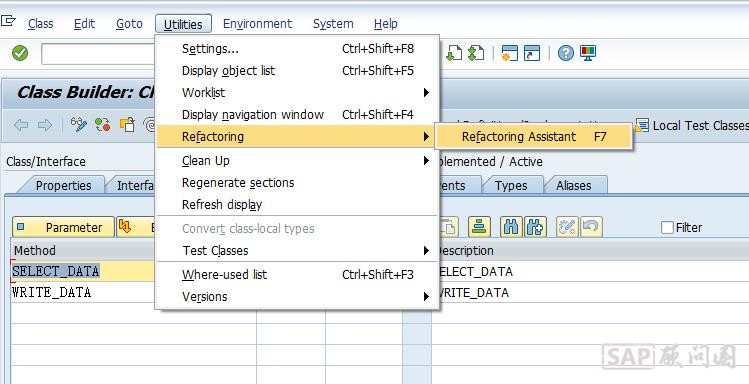The image size is (749, 384).
Task: Enable the Filter checkbox
Action: (x=667, y=227)
